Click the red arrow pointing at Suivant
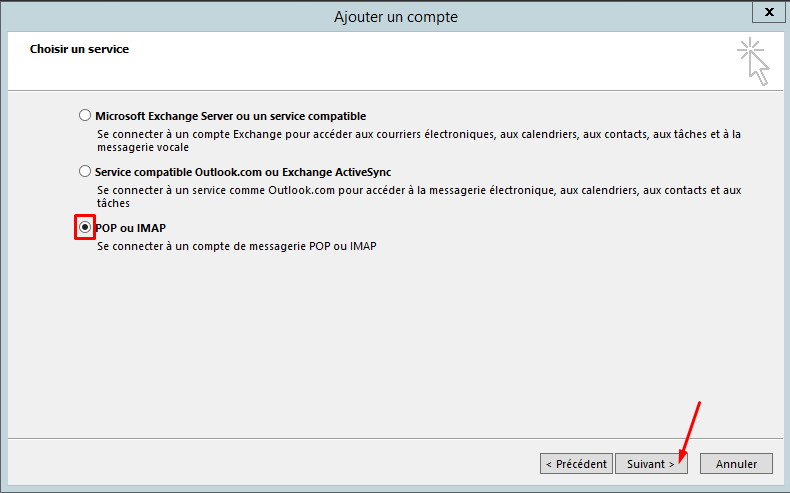 pyautogui.click(x=690, y=430)
